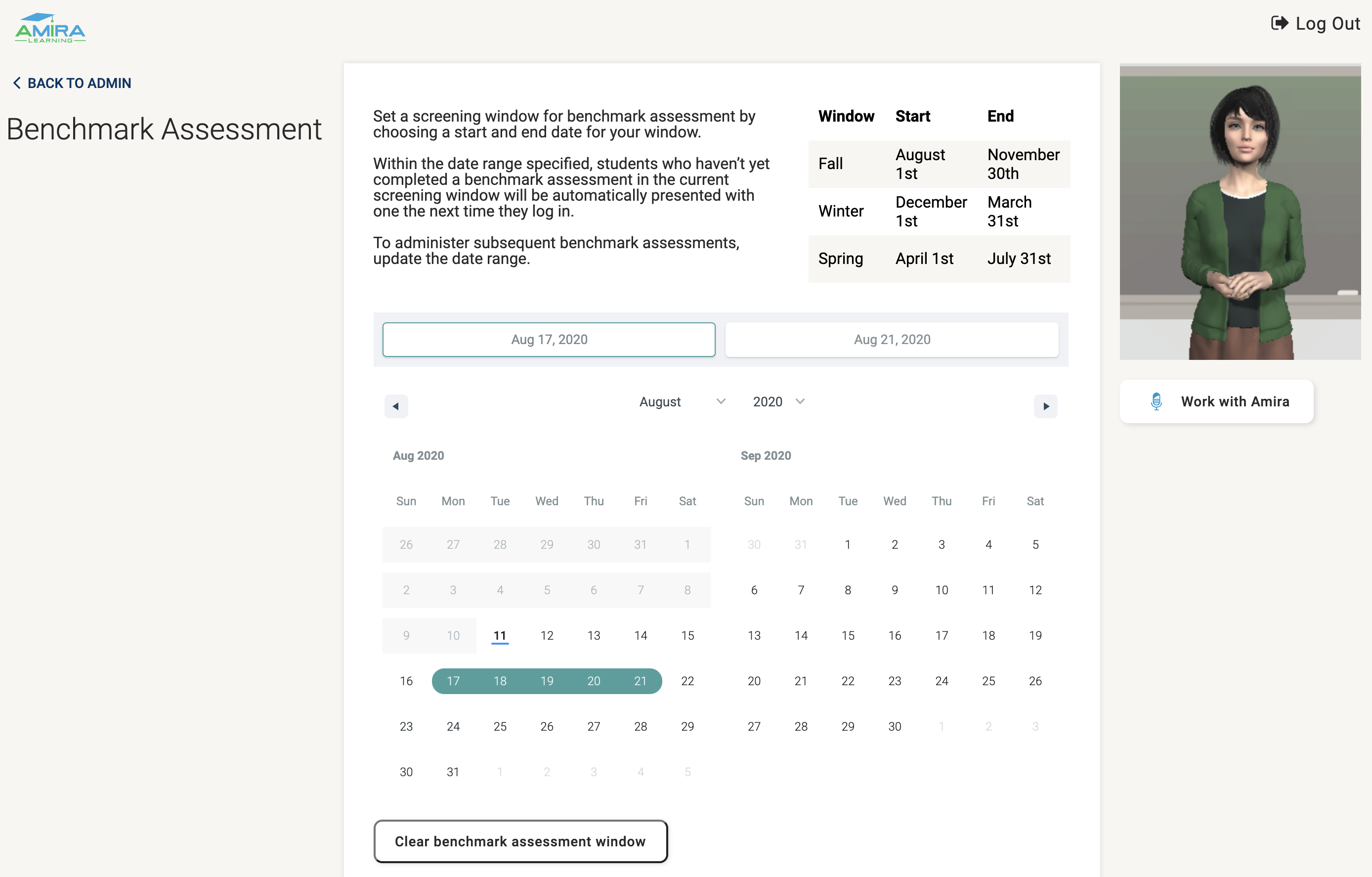This screenshot has height=877, width=1372.
Task: Click the microphone icon on Work with Amira
Action: tap(1156, 401)
